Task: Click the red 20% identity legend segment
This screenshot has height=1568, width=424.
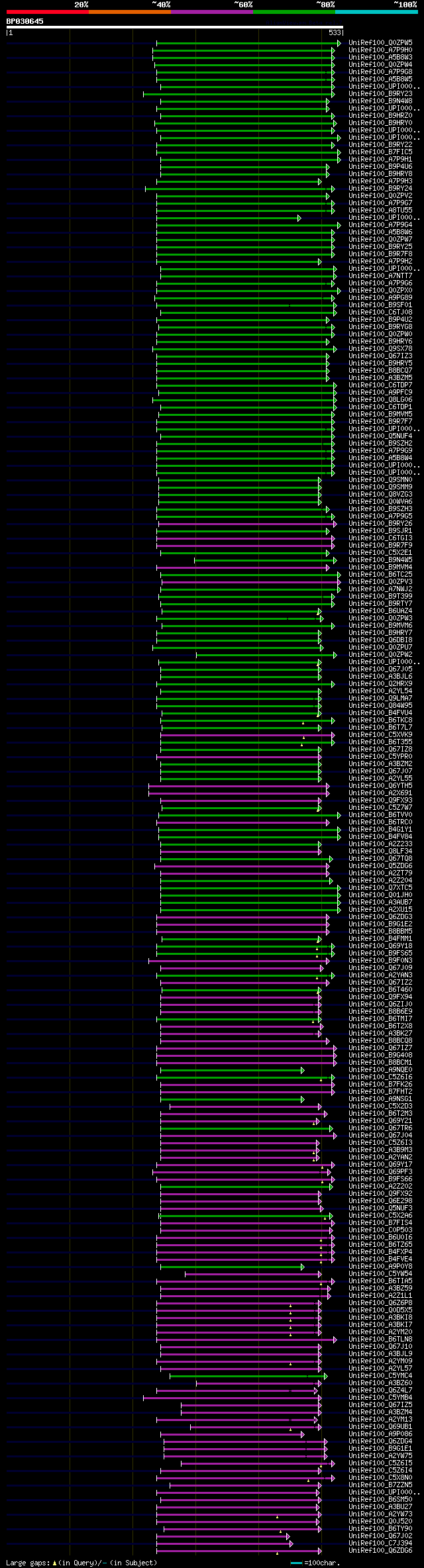Action: pyautogui.click(x=47, y=12)
